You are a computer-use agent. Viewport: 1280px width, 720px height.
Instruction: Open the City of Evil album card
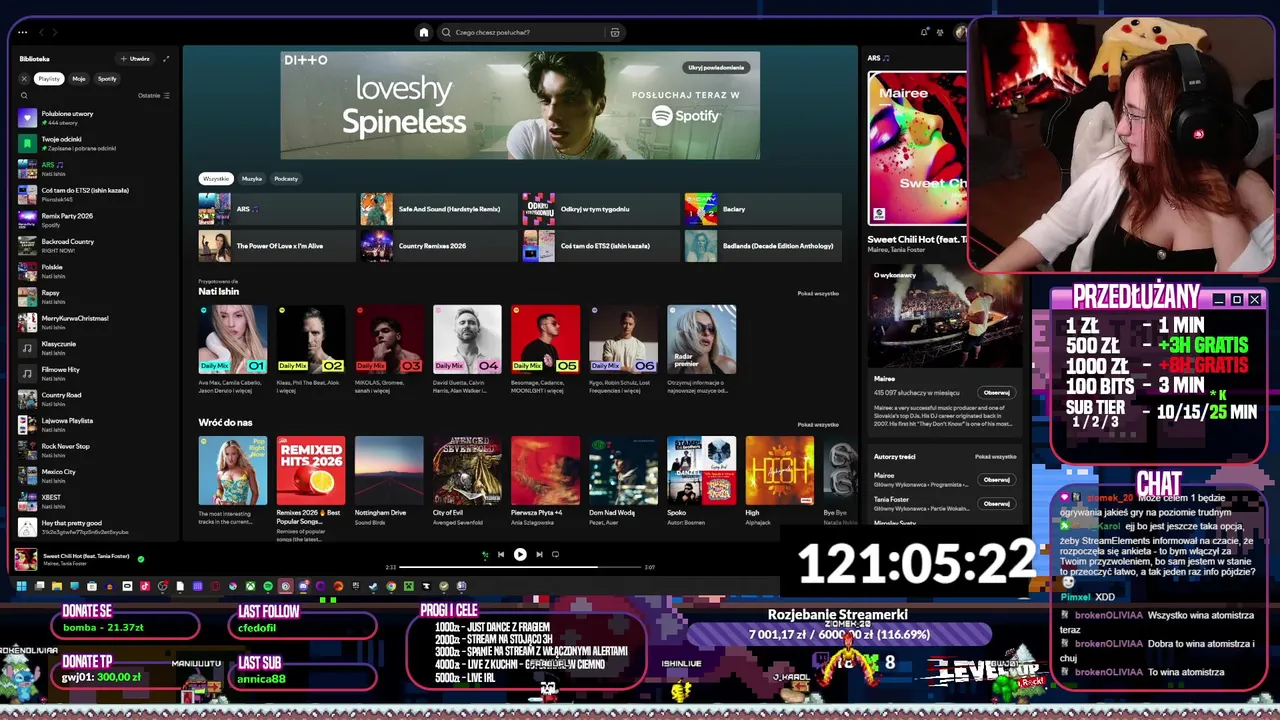pos(467,480)
